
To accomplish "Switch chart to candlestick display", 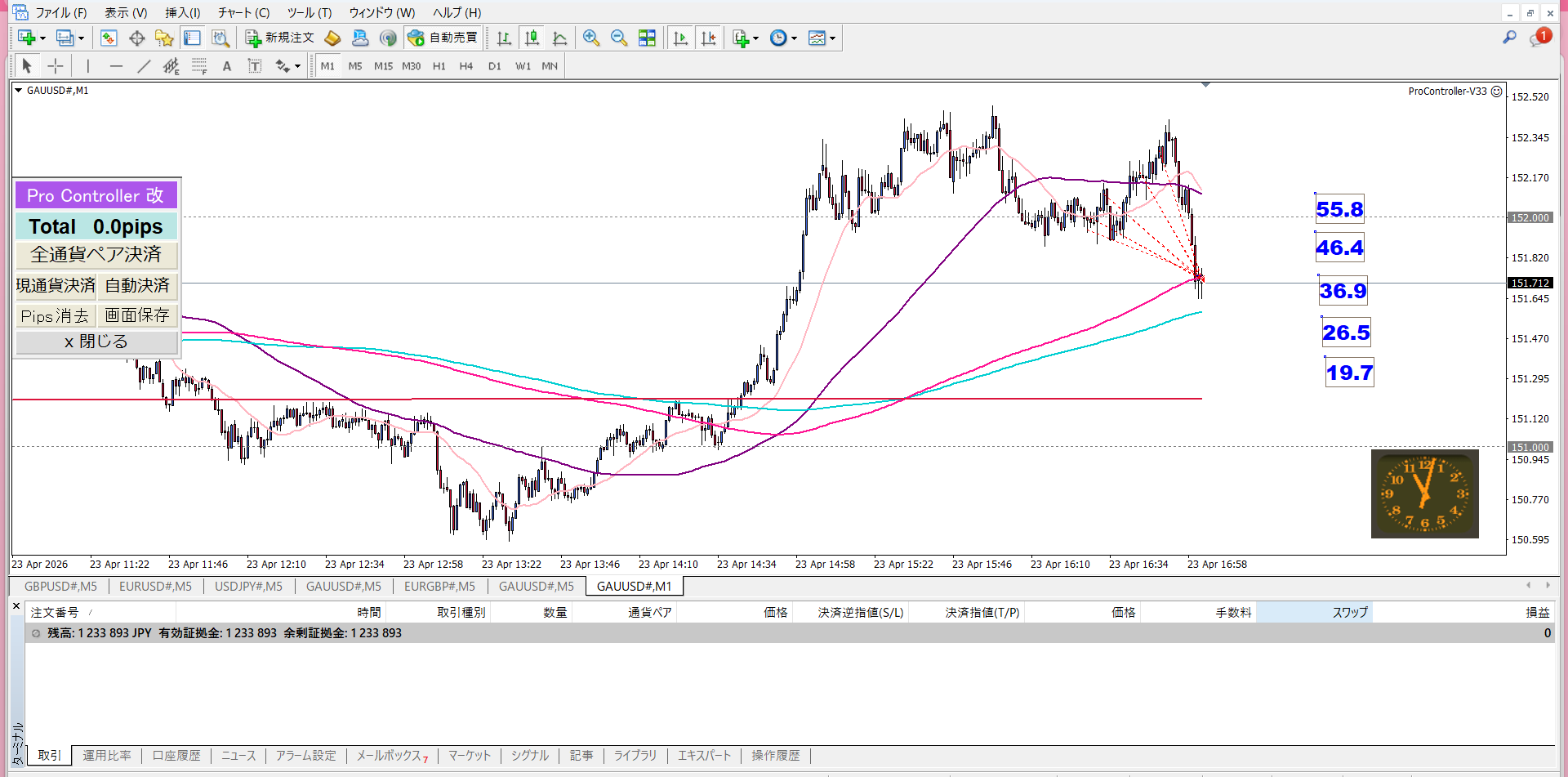I will click(532, 38).
